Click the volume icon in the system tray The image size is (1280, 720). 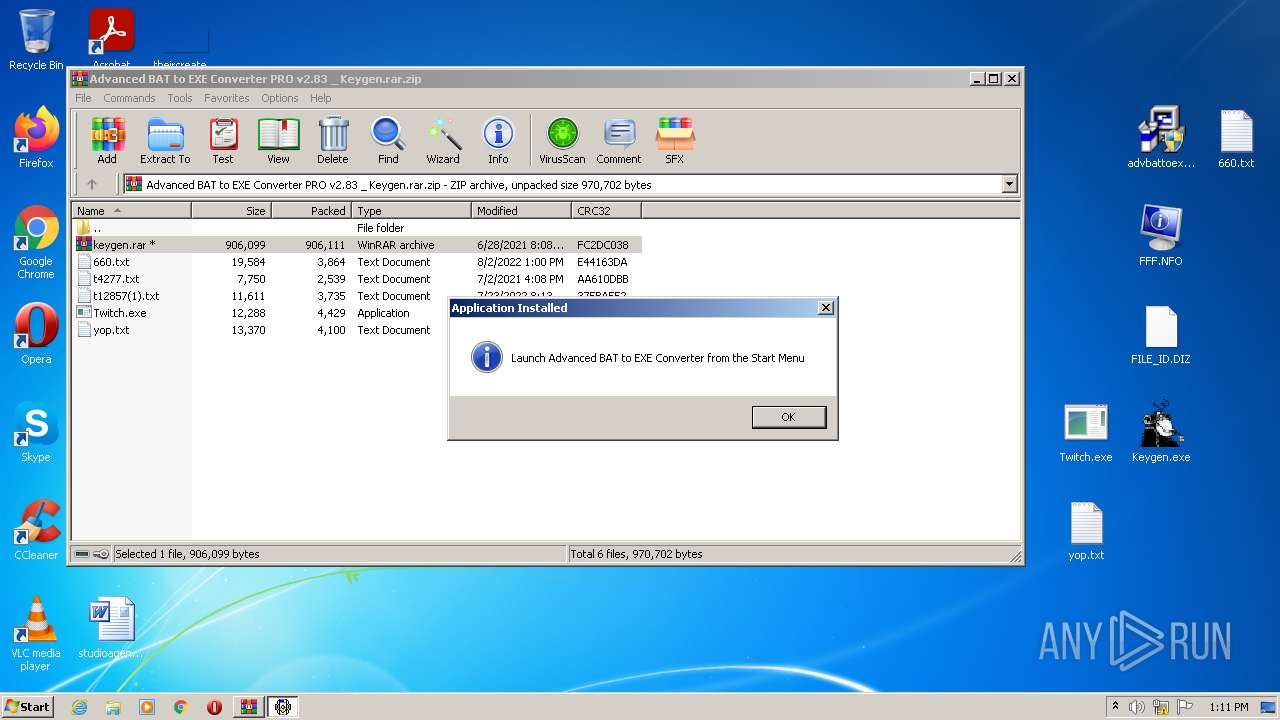[1137, 707]
